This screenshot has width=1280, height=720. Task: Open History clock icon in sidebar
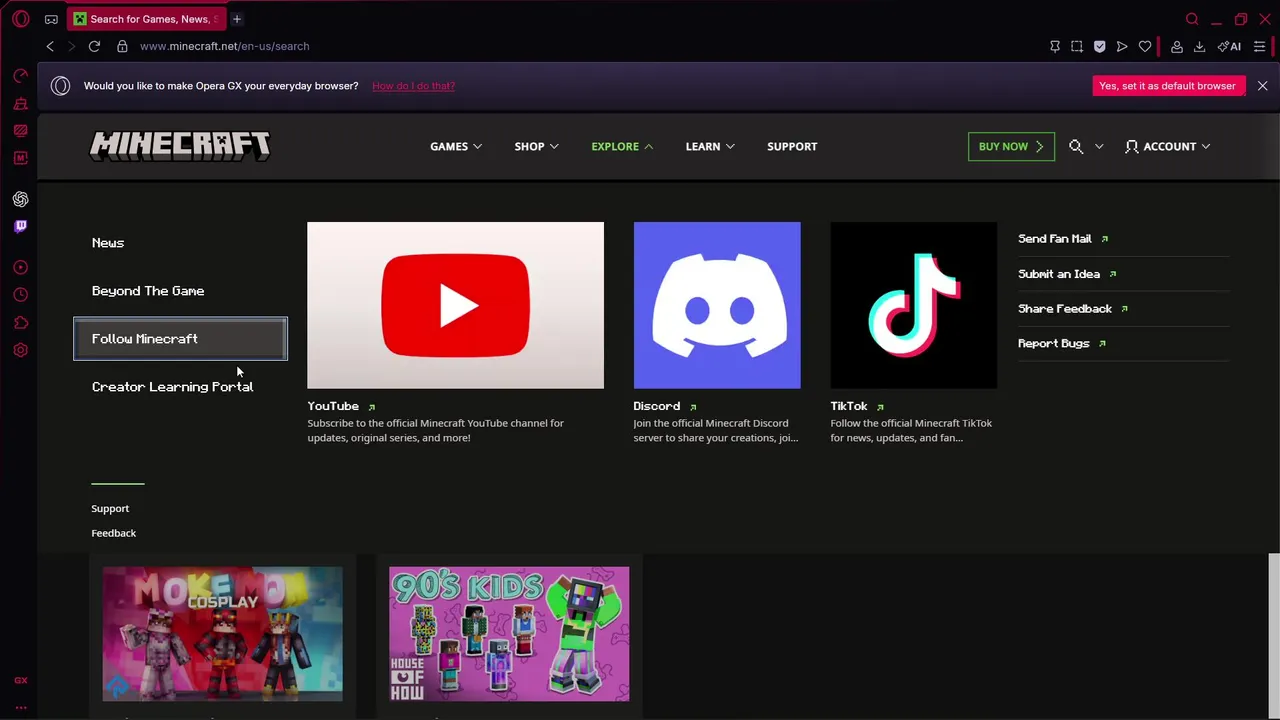pyautogui.click(x=21, y=295)
